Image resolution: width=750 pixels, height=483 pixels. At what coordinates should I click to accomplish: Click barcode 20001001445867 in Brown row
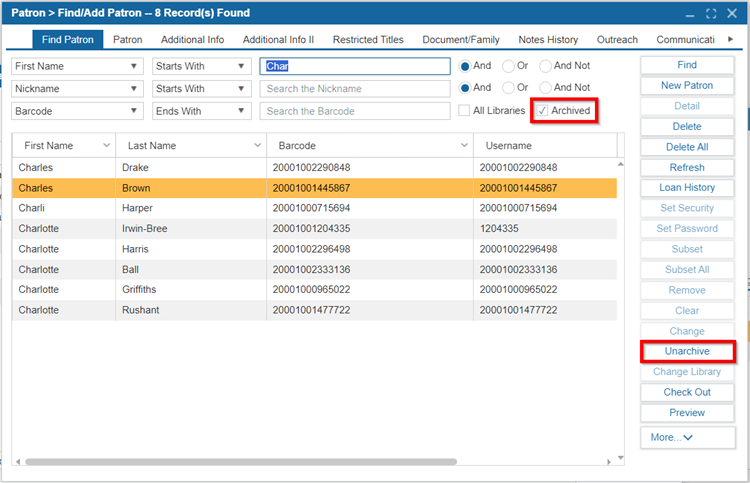[311, 188]
